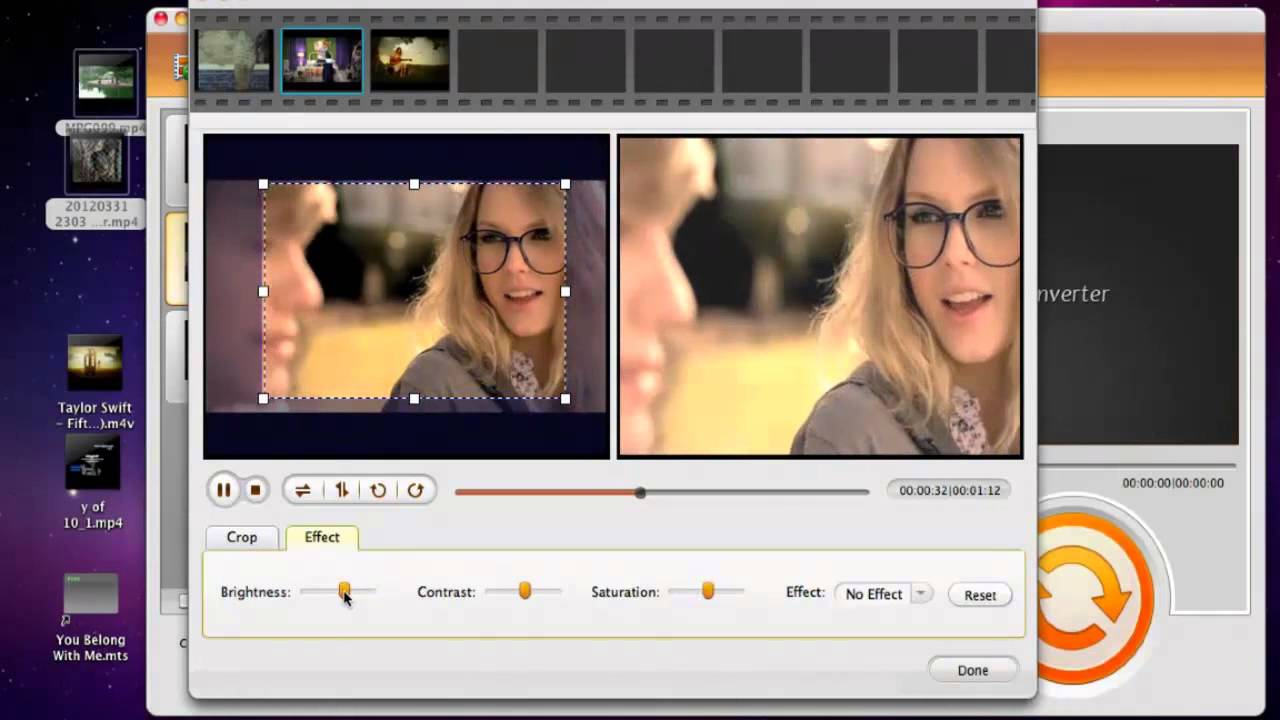Select the You Belong With Me.mts desktop file
1280x720 pixels.
click(x=91, y=618)
